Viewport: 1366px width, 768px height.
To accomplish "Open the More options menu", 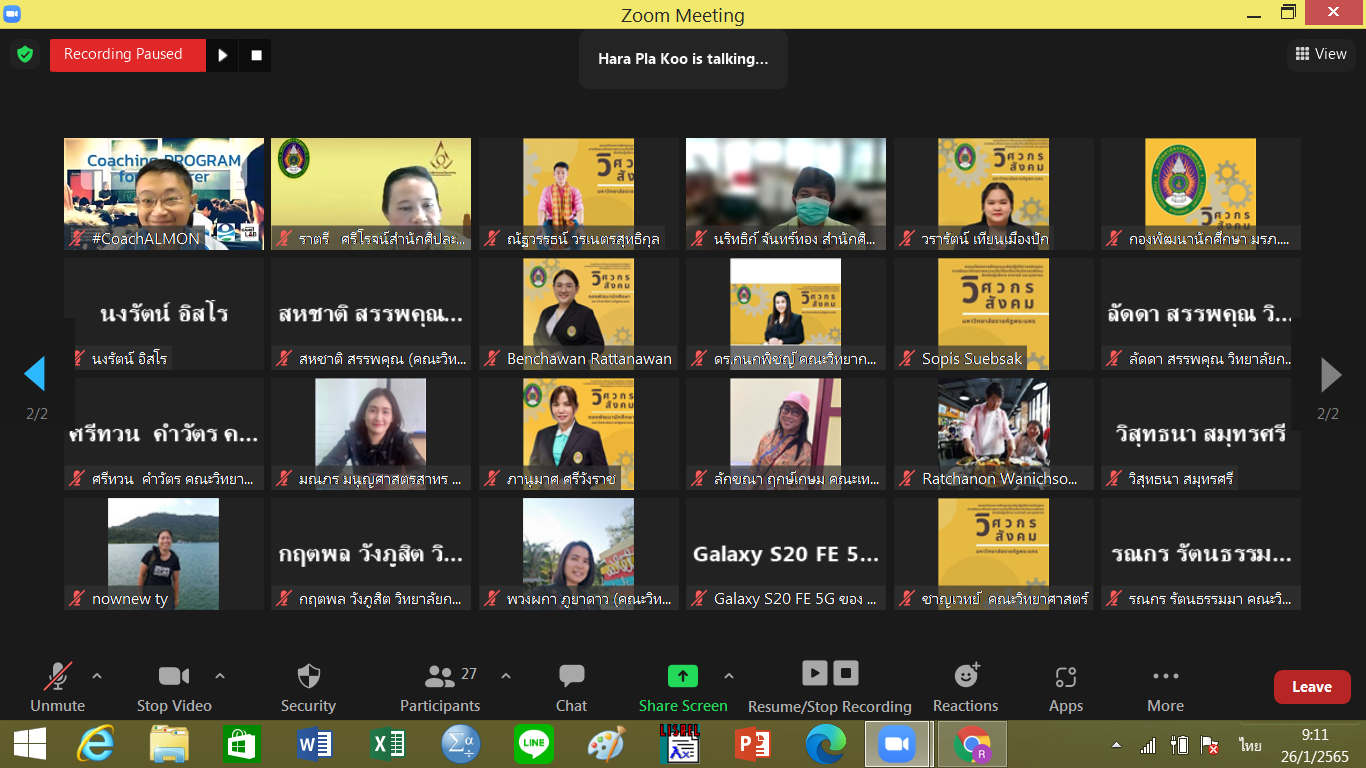I will [1166, 688].
